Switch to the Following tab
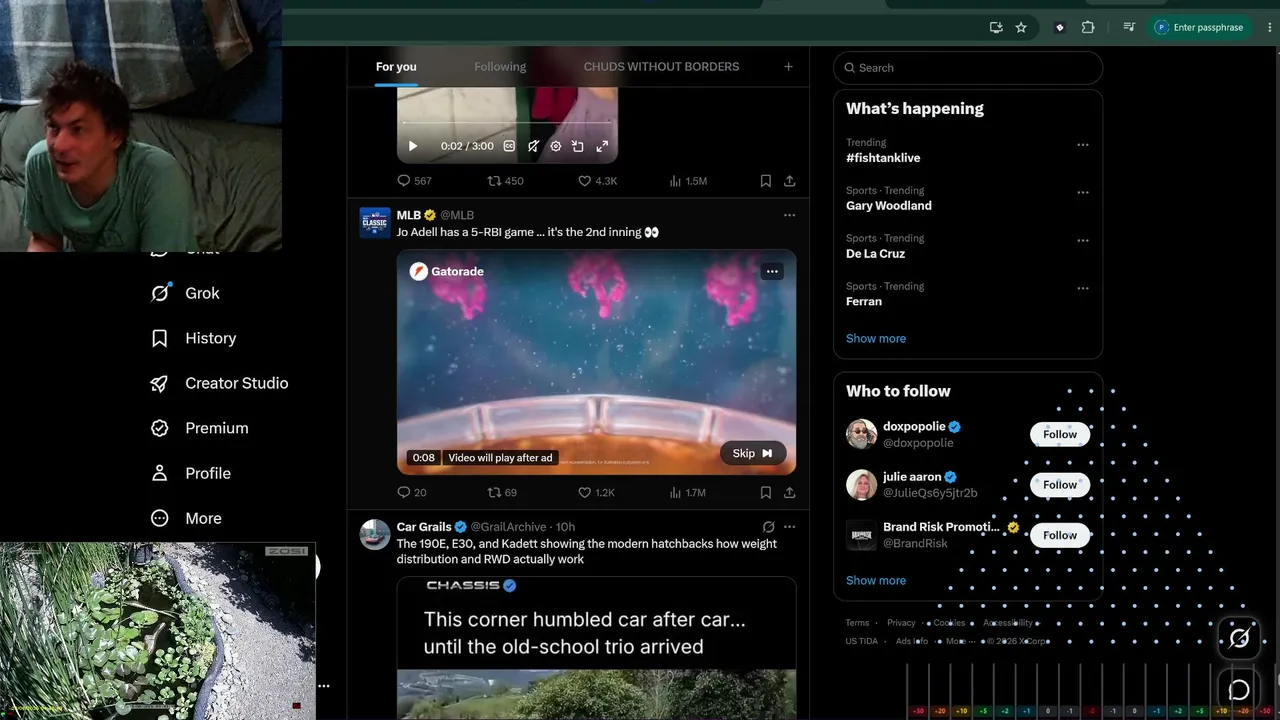Screen dimensions: 1280x720 (500, 67)
